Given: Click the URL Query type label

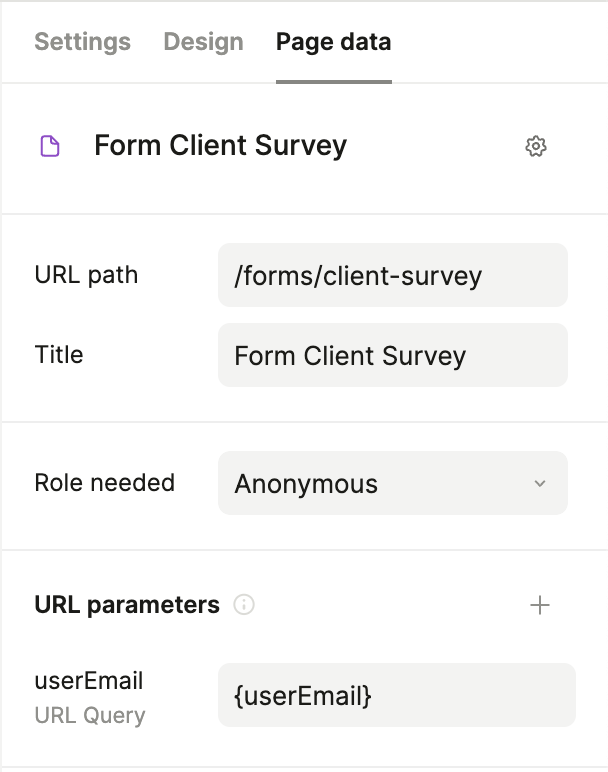Looking at the screenshot, I should [89, 716].
